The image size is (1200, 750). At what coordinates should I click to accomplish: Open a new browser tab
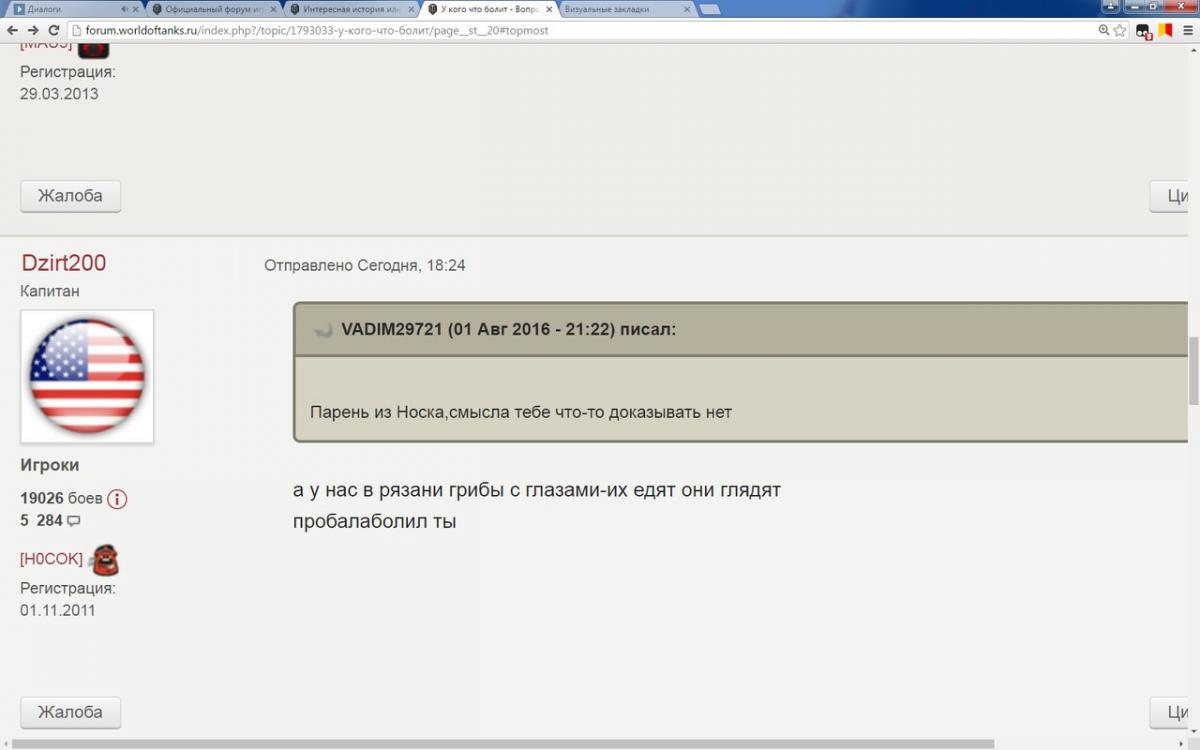(710, 9)
